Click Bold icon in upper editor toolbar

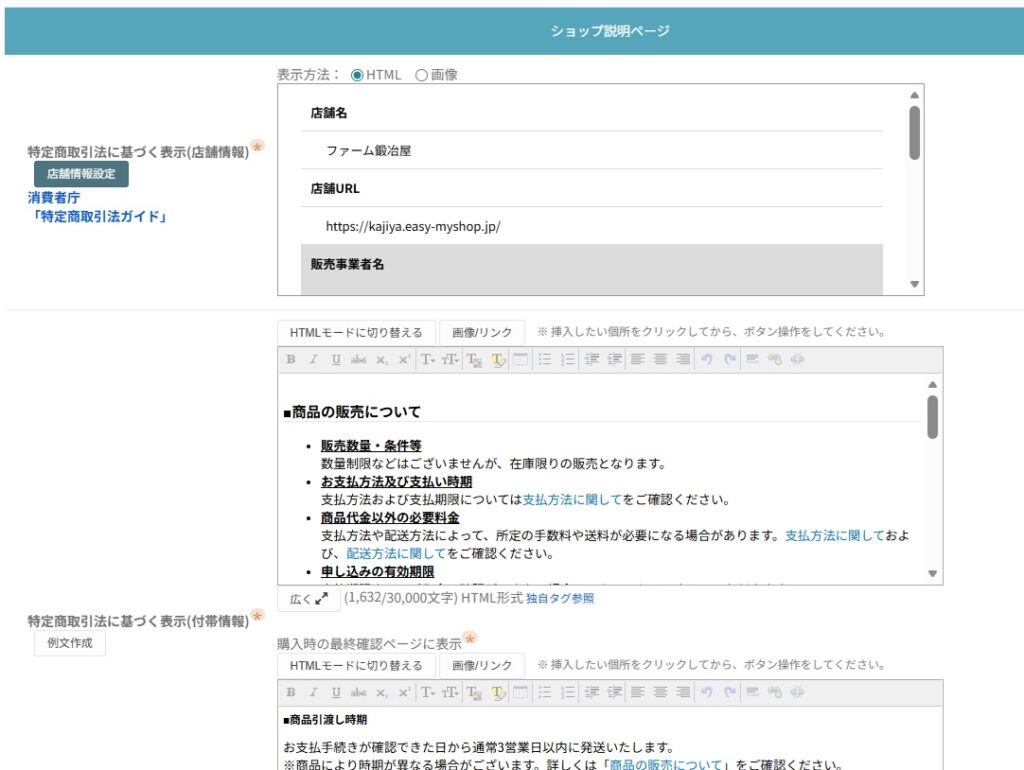[291, 360]
